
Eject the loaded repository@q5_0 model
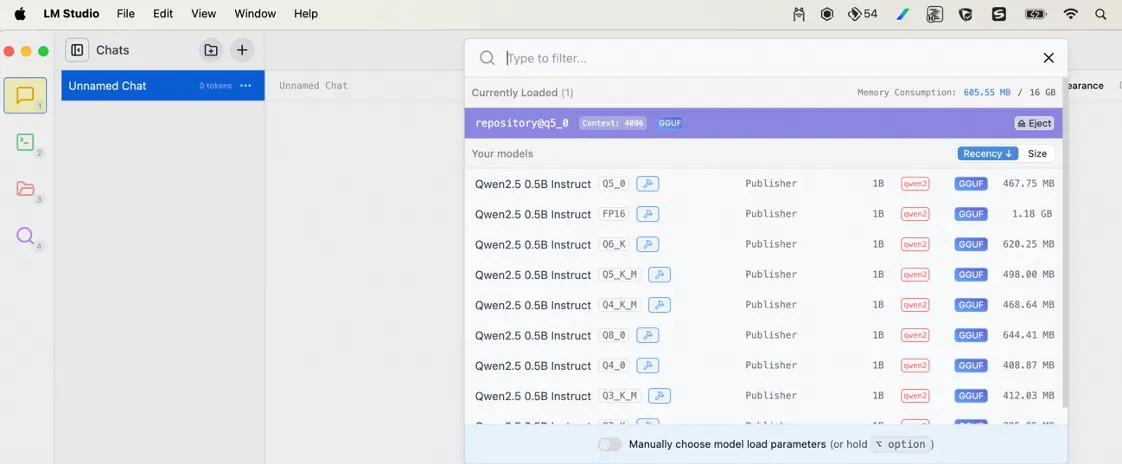point(1034,123)
